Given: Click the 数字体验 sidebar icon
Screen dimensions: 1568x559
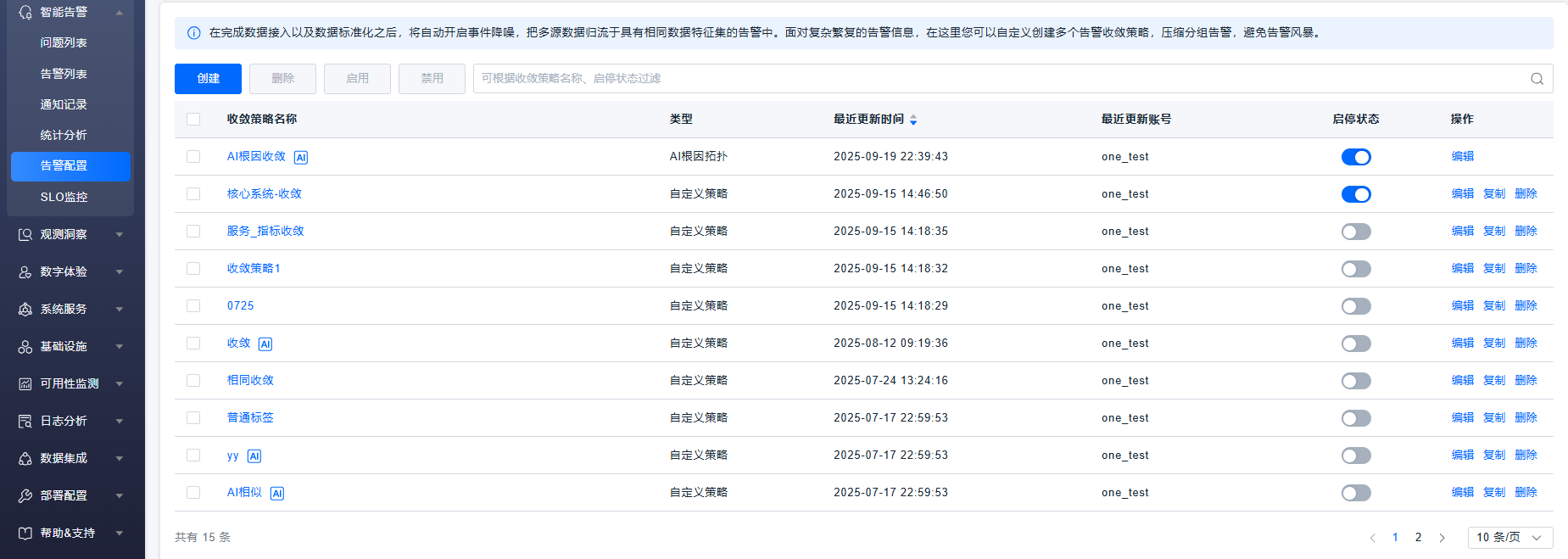Looking at the screenshot, I should point(25,271).
